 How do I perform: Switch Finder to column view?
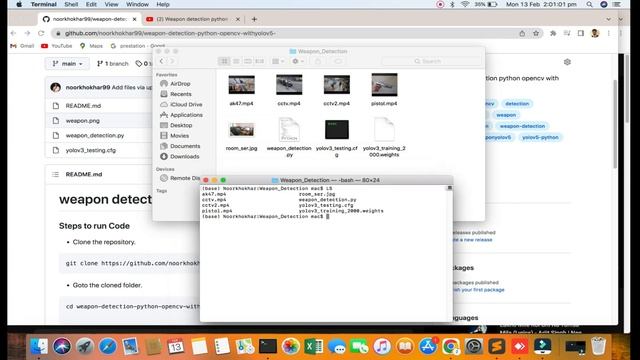(x=248, y=61)
